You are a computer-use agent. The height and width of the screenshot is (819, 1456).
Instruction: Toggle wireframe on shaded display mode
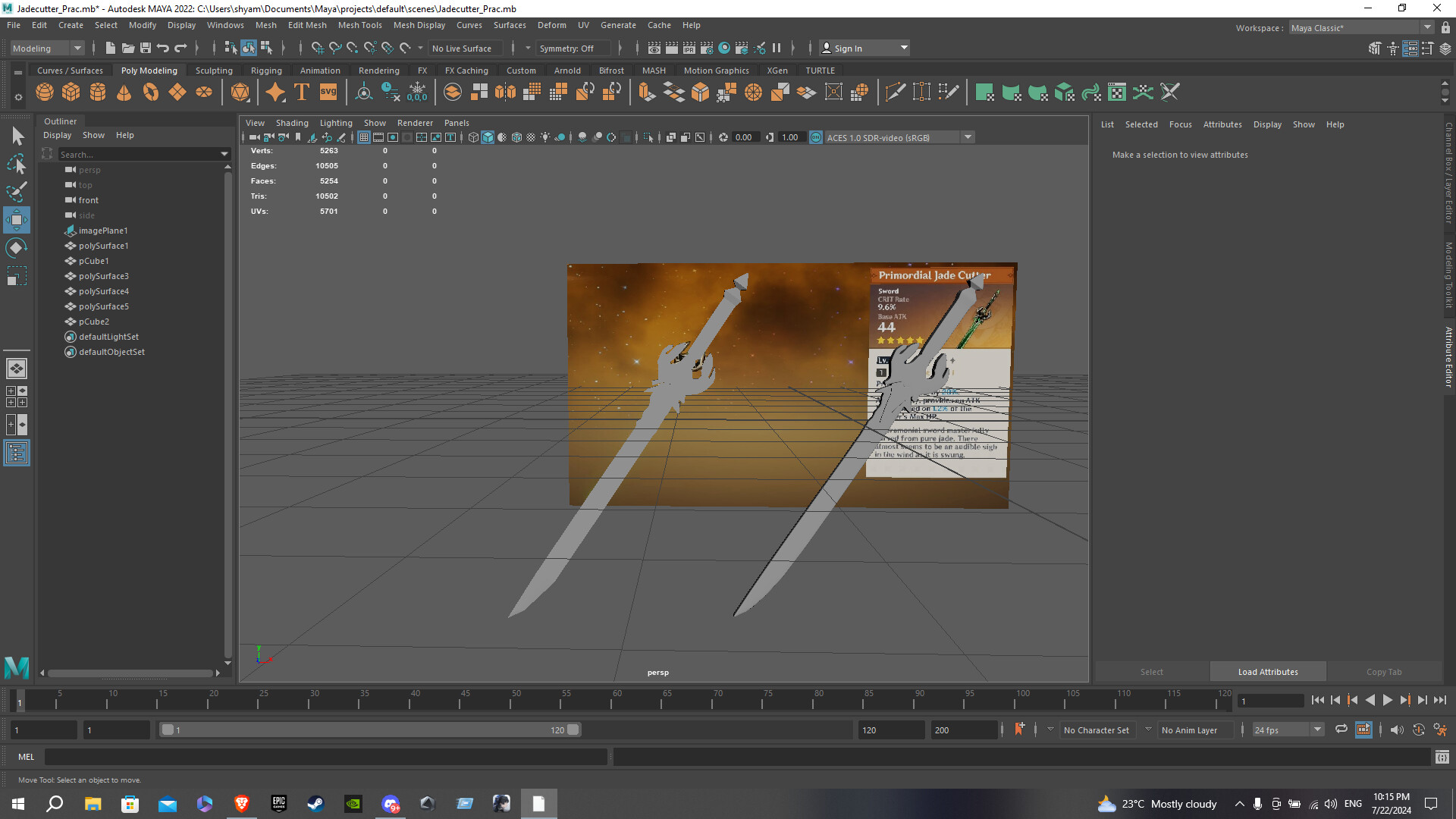[516, 137]
